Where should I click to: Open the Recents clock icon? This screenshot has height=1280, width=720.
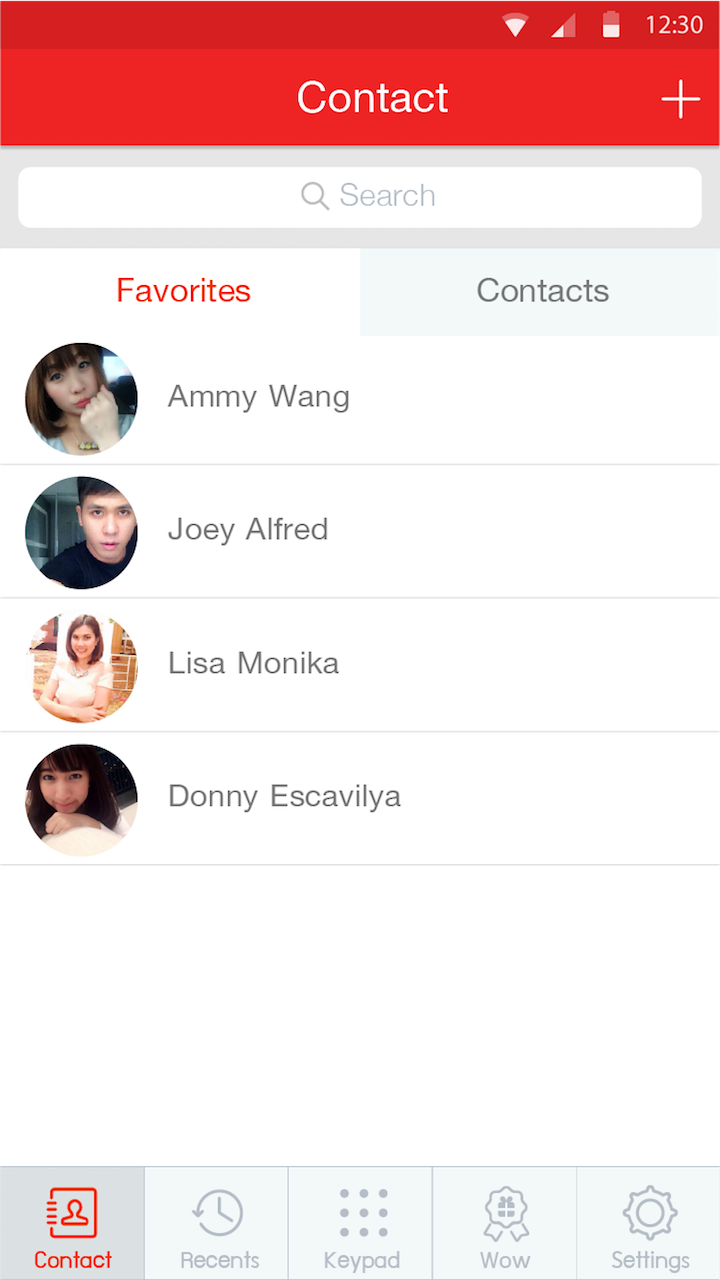click(x=217, y=1213)
